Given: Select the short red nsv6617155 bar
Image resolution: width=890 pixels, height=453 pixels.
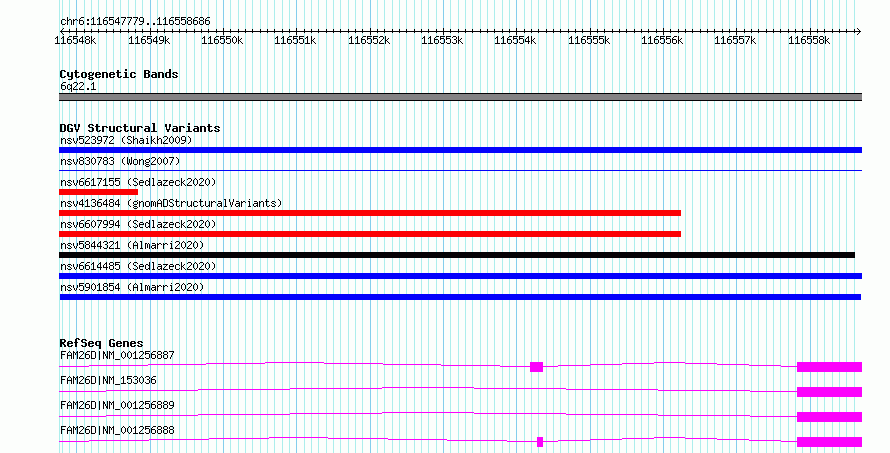Looking at the screenshot, I should coord(98,192).
